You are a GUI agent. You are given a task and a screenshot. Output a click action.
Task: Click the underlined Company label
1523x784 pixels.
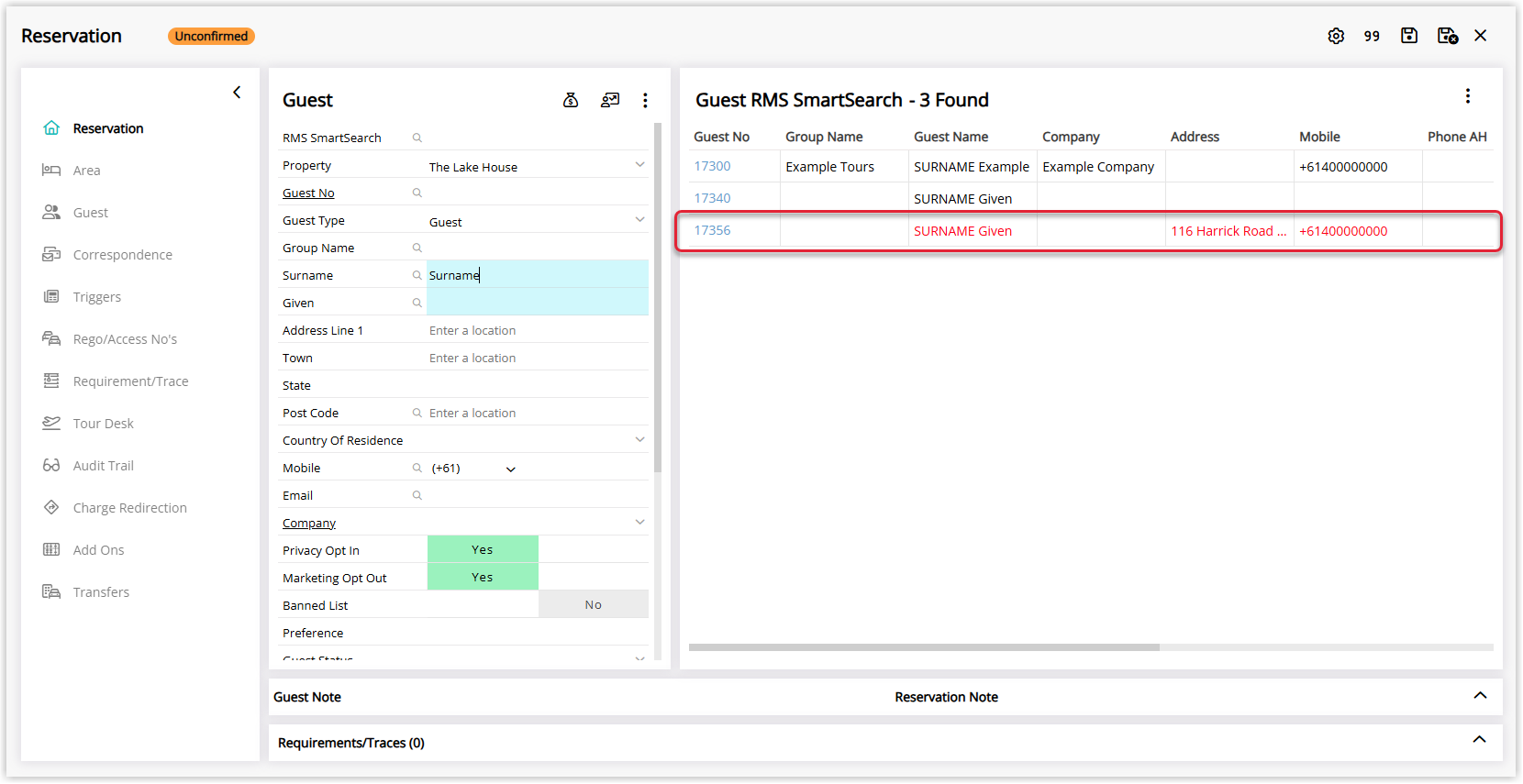click(309, 523)
